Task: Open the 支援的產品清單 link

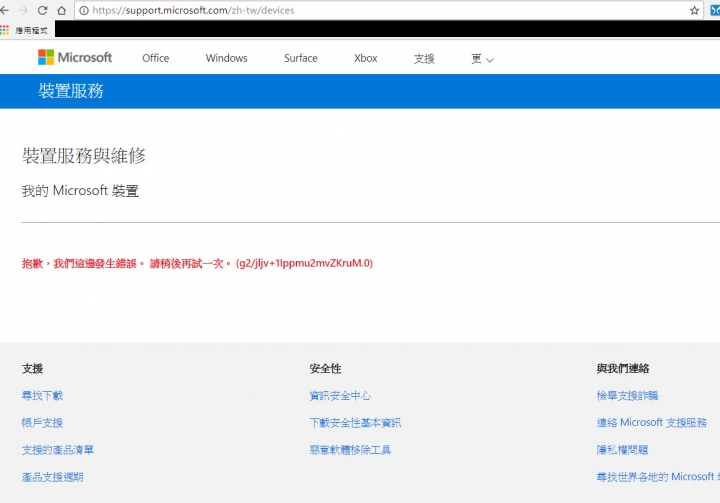Action: [x=58, y=450]
